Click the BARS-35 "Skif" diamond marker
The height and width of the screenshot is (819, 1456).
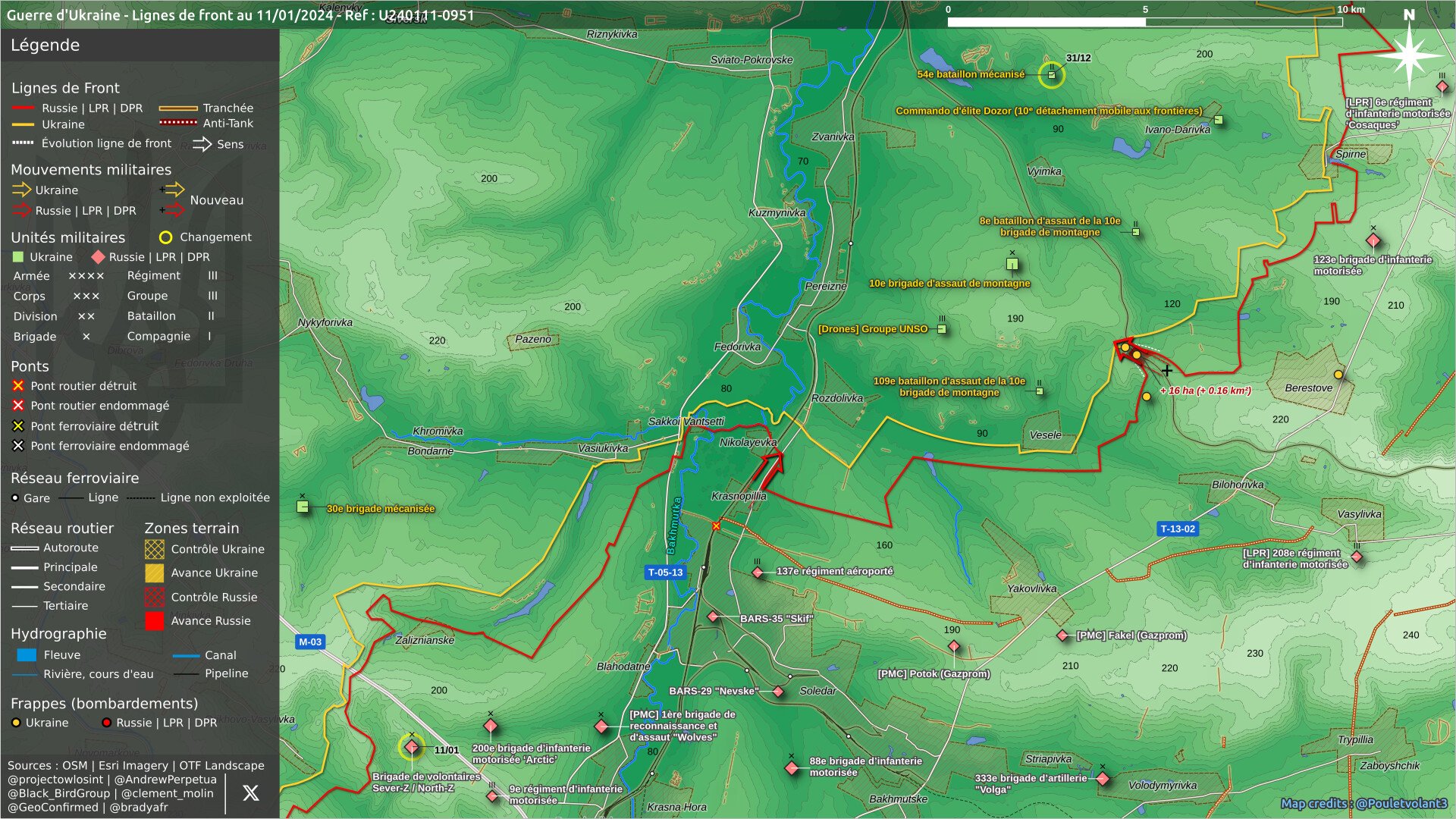pos(713,617)
